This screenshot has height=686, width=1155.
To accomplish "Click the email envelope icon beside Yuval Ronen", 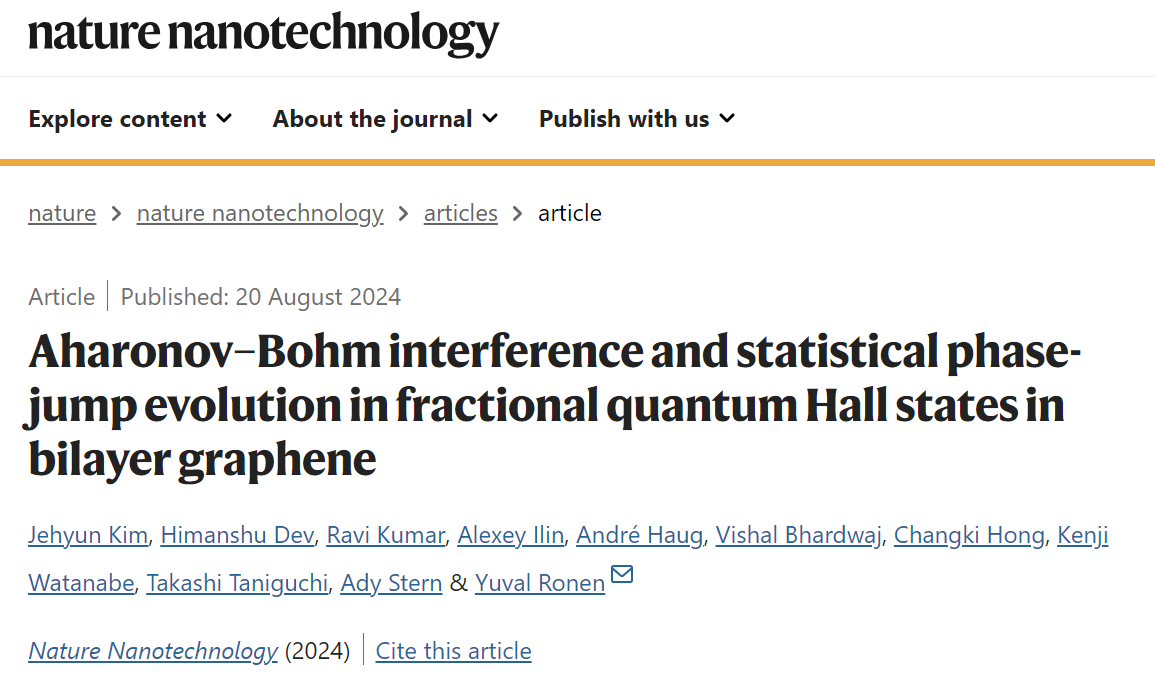I will [622, 573].
